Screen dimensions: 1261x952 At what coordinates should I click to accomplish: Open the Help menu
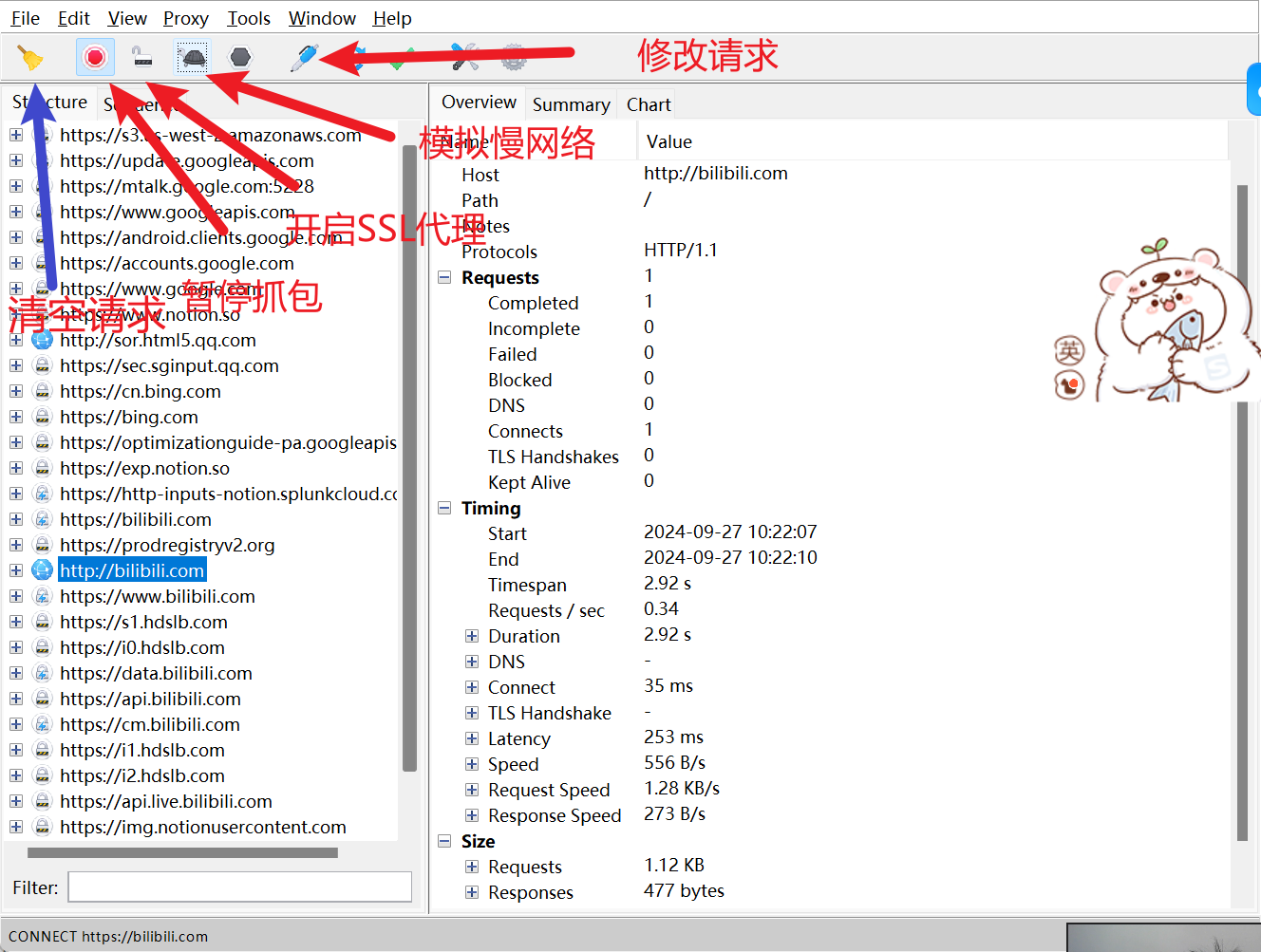pos(392,18)
